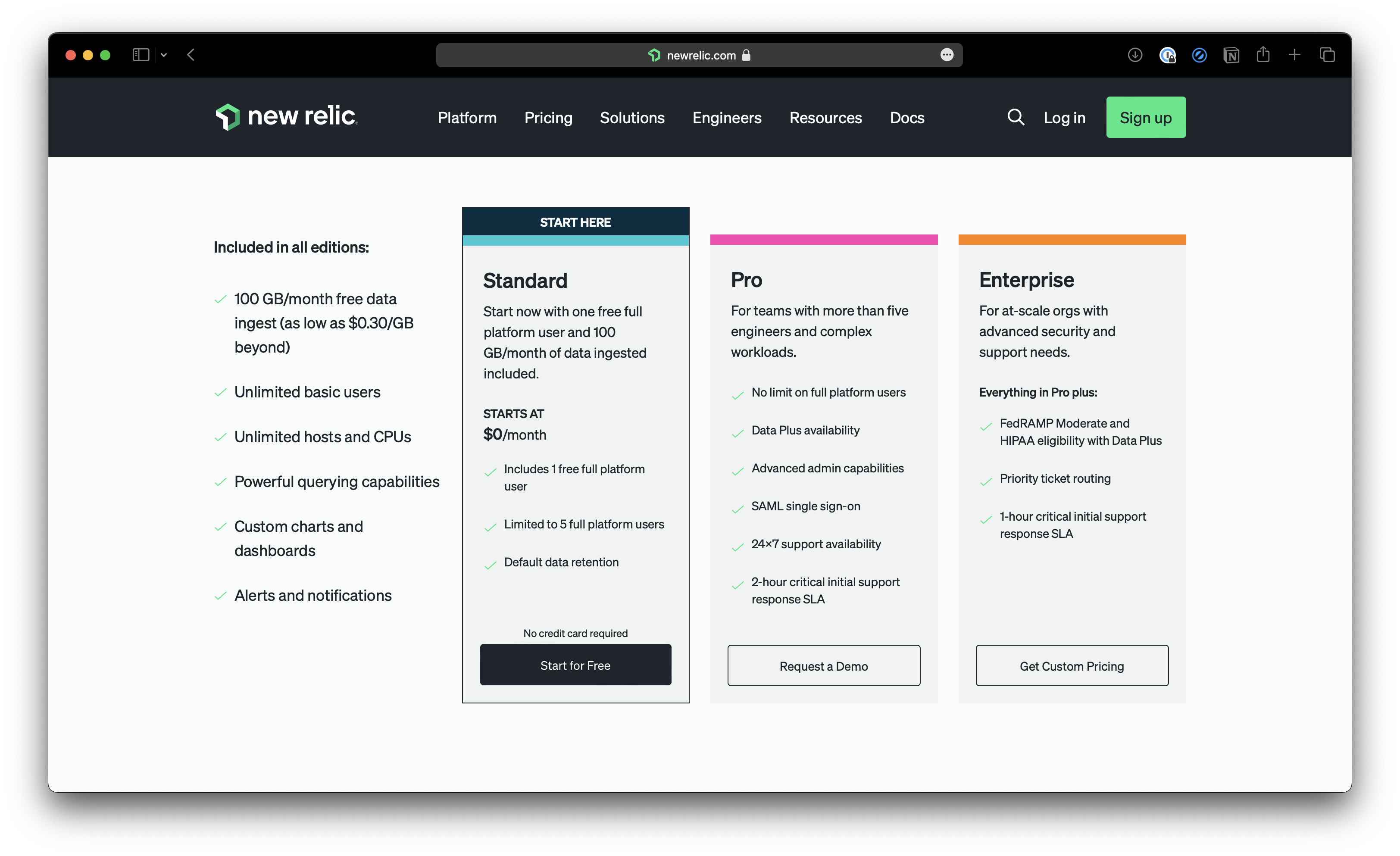
Task: Show the tab overview icon
Action: pyautogui.click(x=1327, y=55)
